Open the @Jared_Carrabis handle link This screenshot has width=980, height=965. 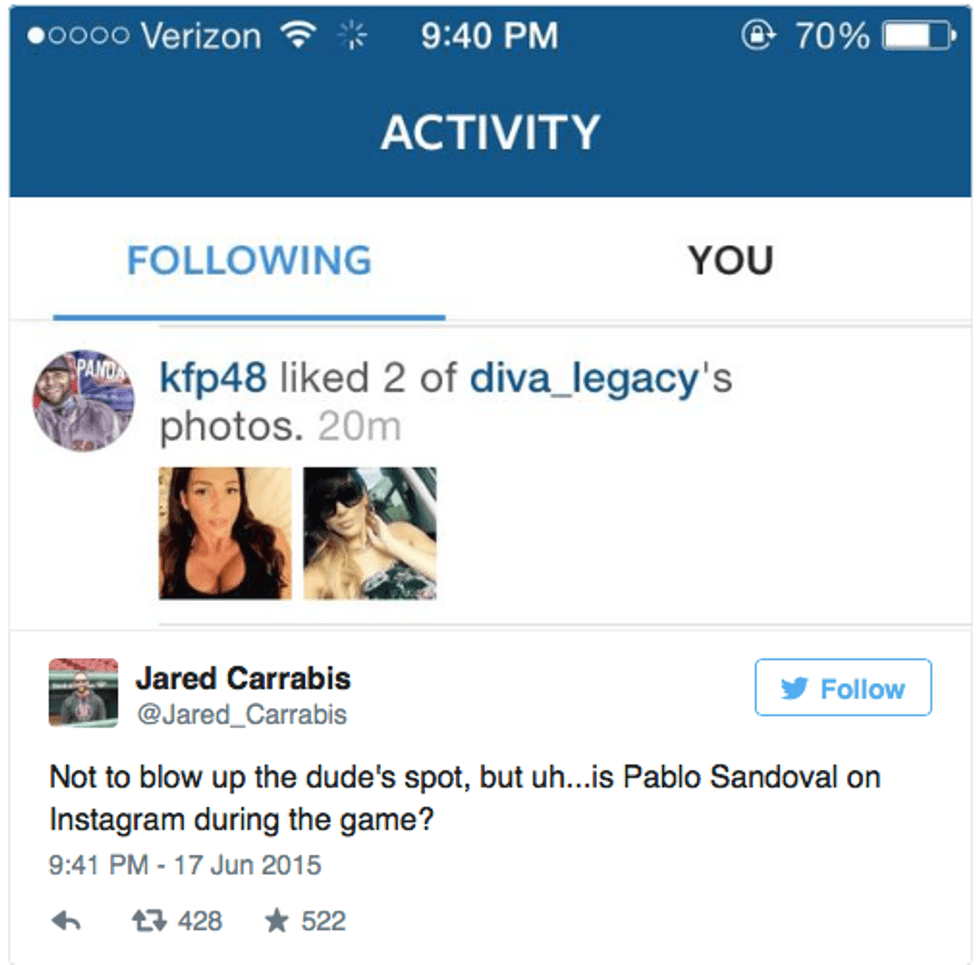coord(241,715)
